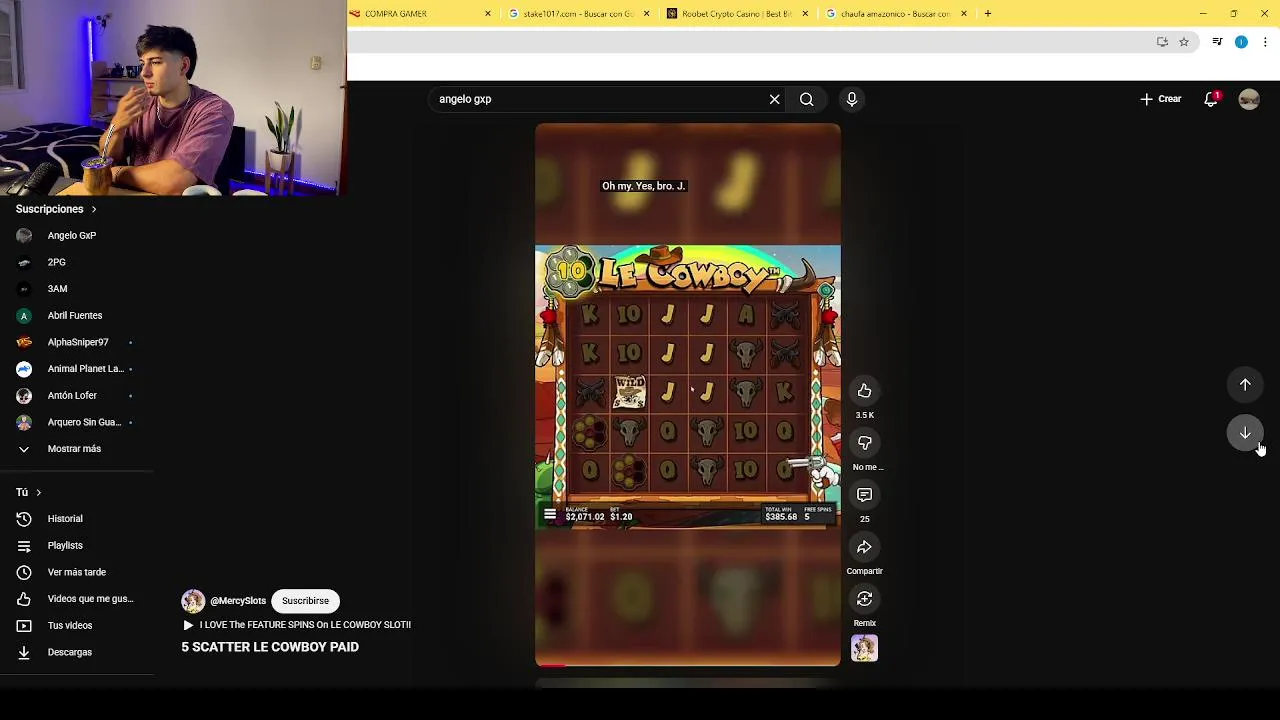Open a new browser tab
The height and width of the screenshot is (720, 1280).
[988, 14]
